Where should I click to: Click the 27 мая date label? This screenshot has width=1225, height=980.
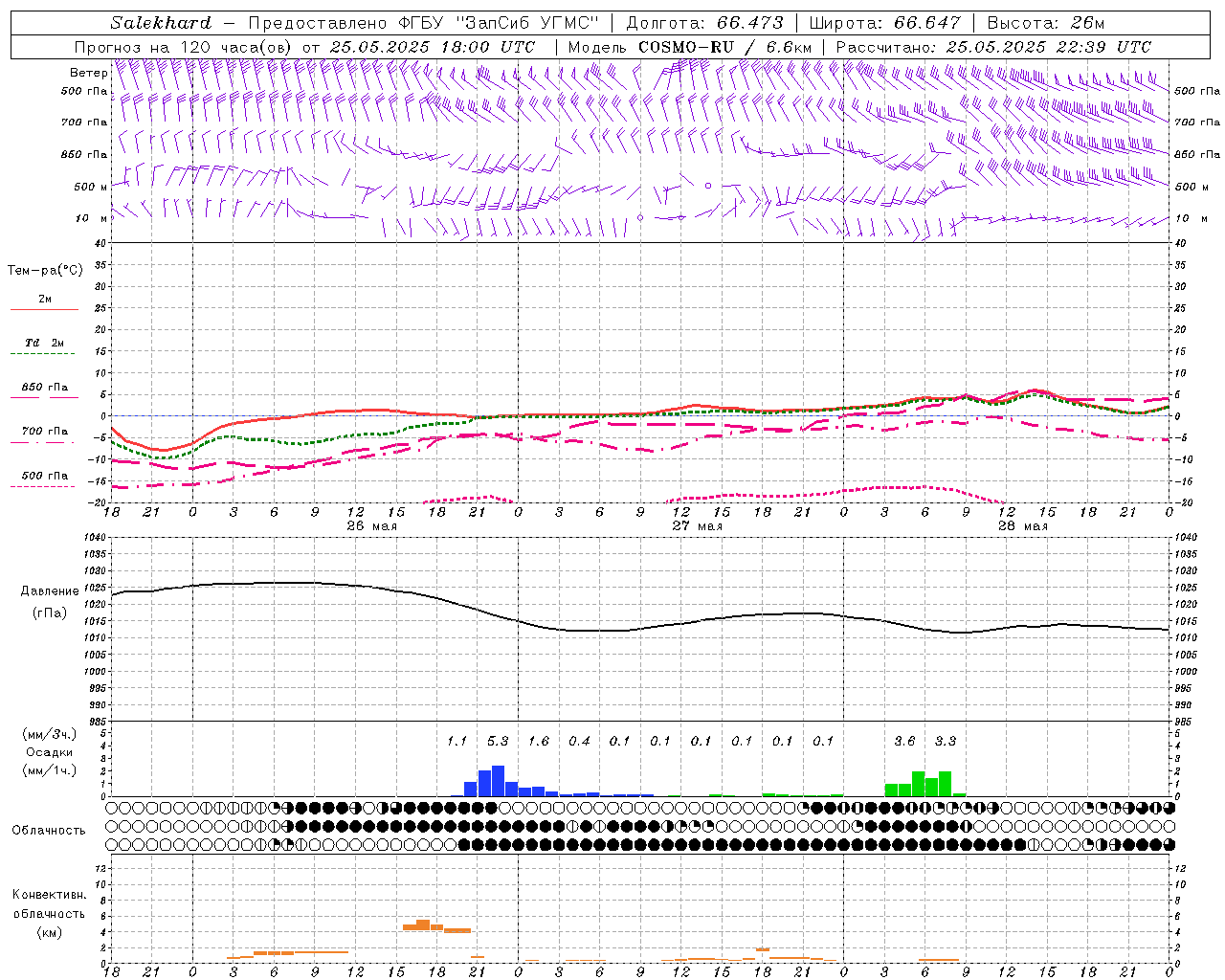(697, 526)
